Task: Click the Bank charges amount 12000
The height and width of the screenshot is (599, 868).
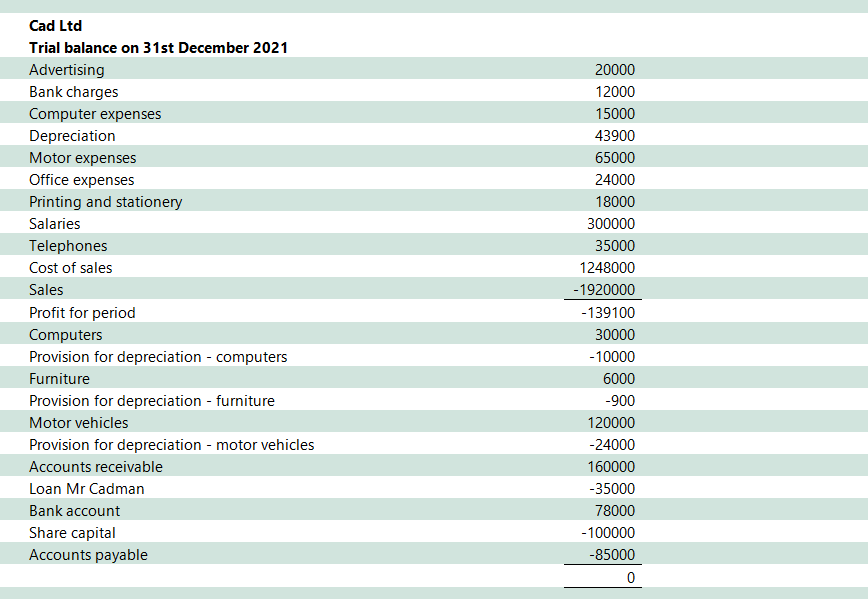Action: pyautogui.click(x=614, y=92)
